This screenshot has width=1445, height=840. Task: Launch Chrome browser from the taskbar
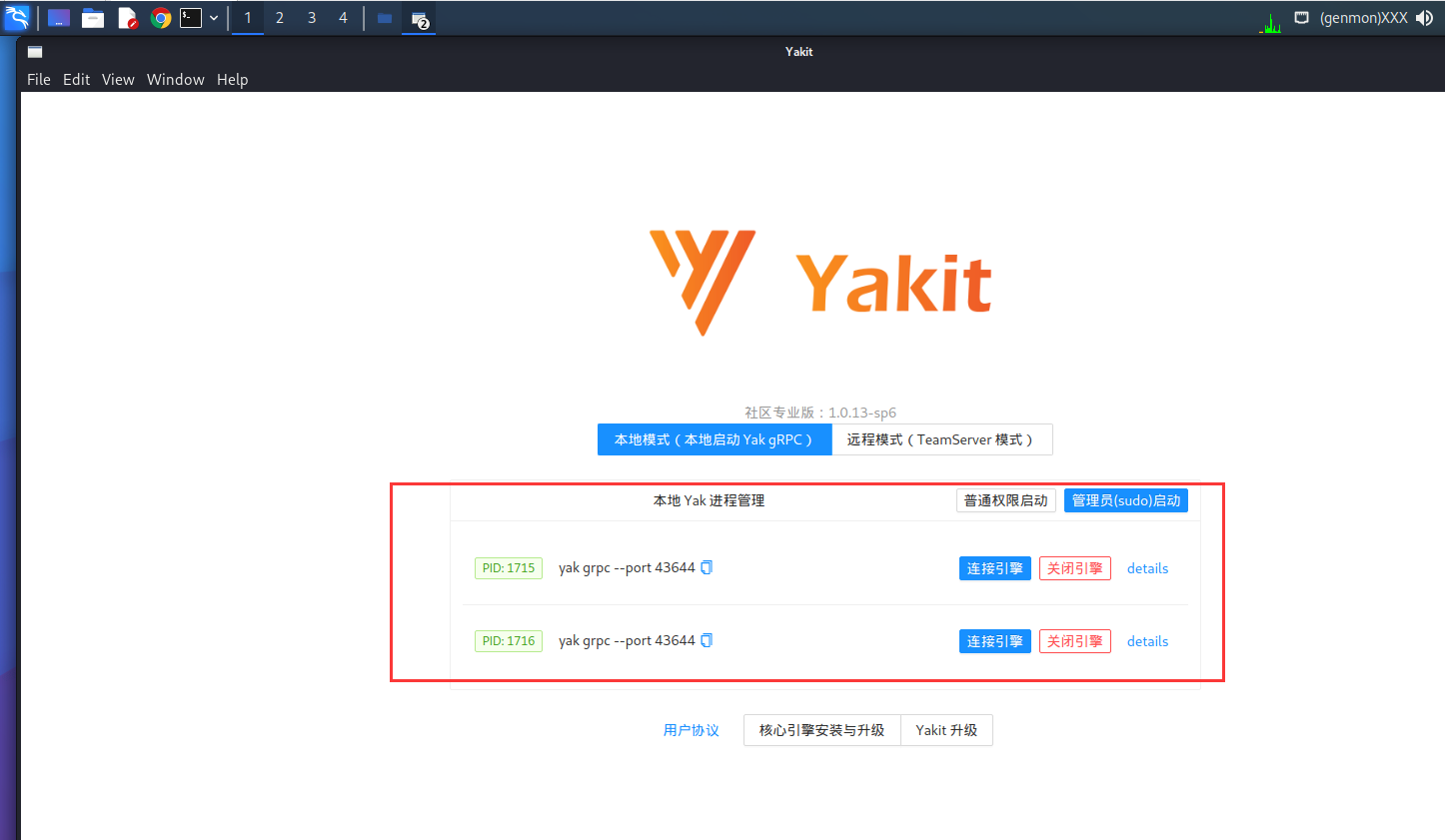coord(161,18)
